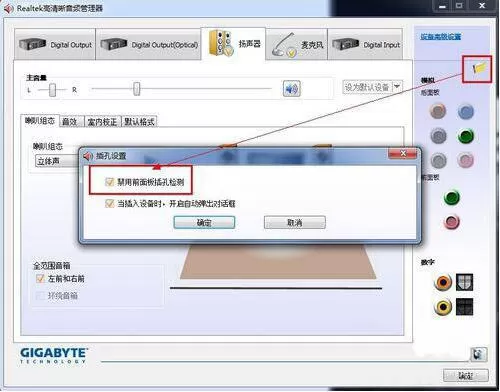This screenshot has height=392, width=500.
Task: Open the 室内校正 room correction sub-tab
Action: click(102, 122)
